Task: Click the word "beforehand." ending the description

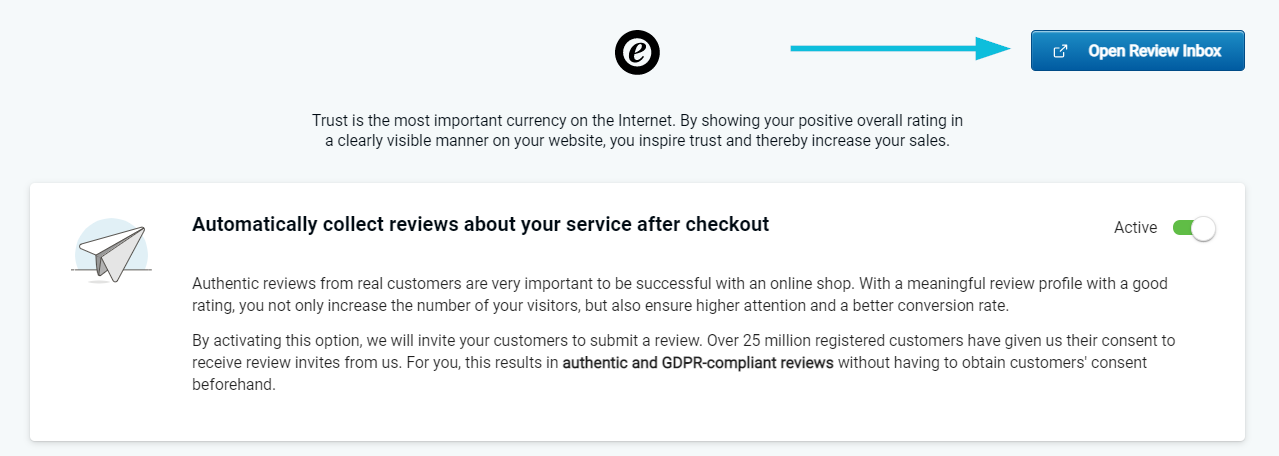Action: tap(233, 384)
